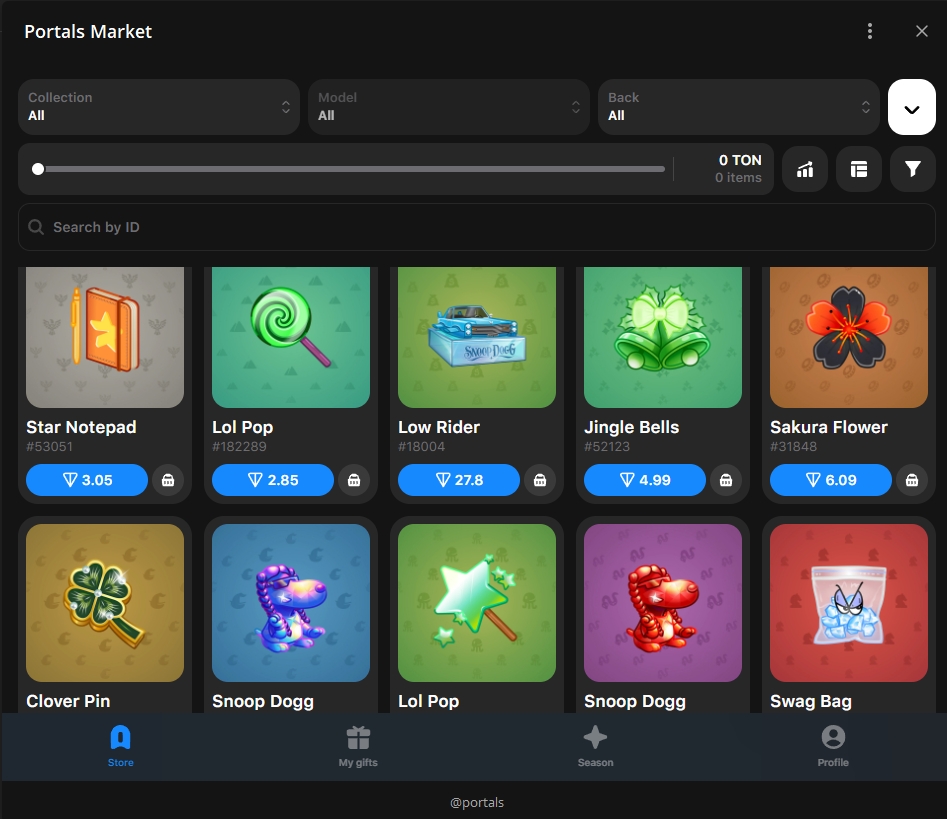Add Lol Pop #182289 to cart
Screen dimensions: 947x819
(354, 480)
